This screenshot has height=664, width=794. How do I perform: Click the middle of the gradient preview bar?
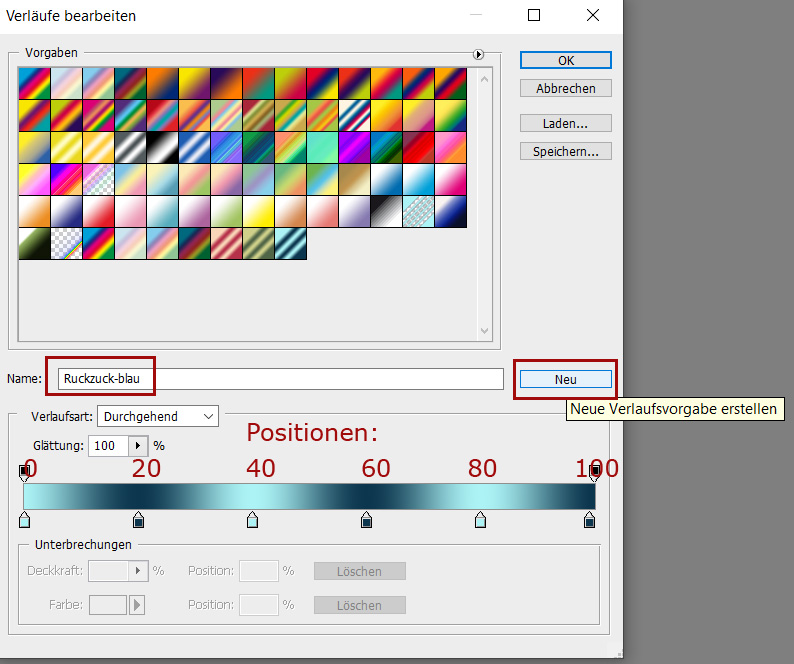click(309, 496)
